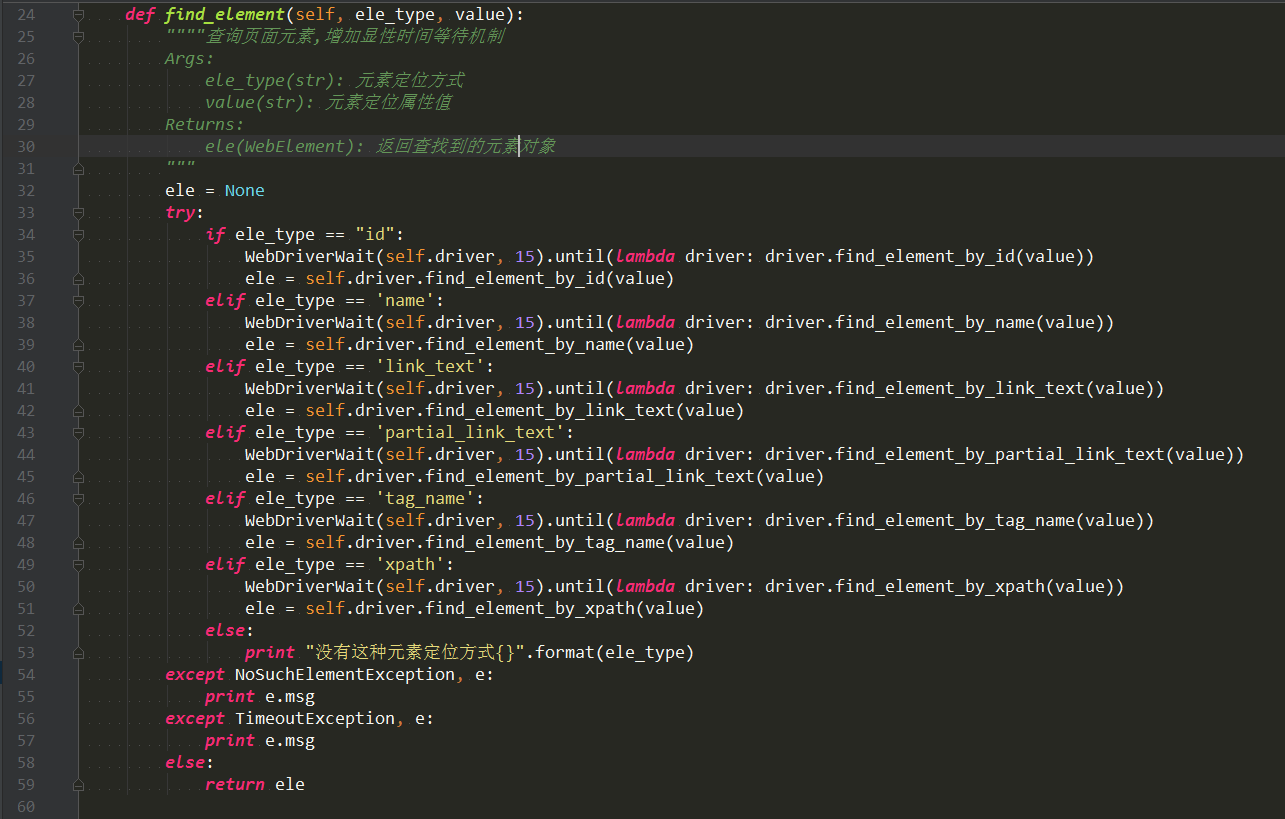
Task: Click the Chinese string 没有这种元素定位方式{}
Action: pos(415,653)
